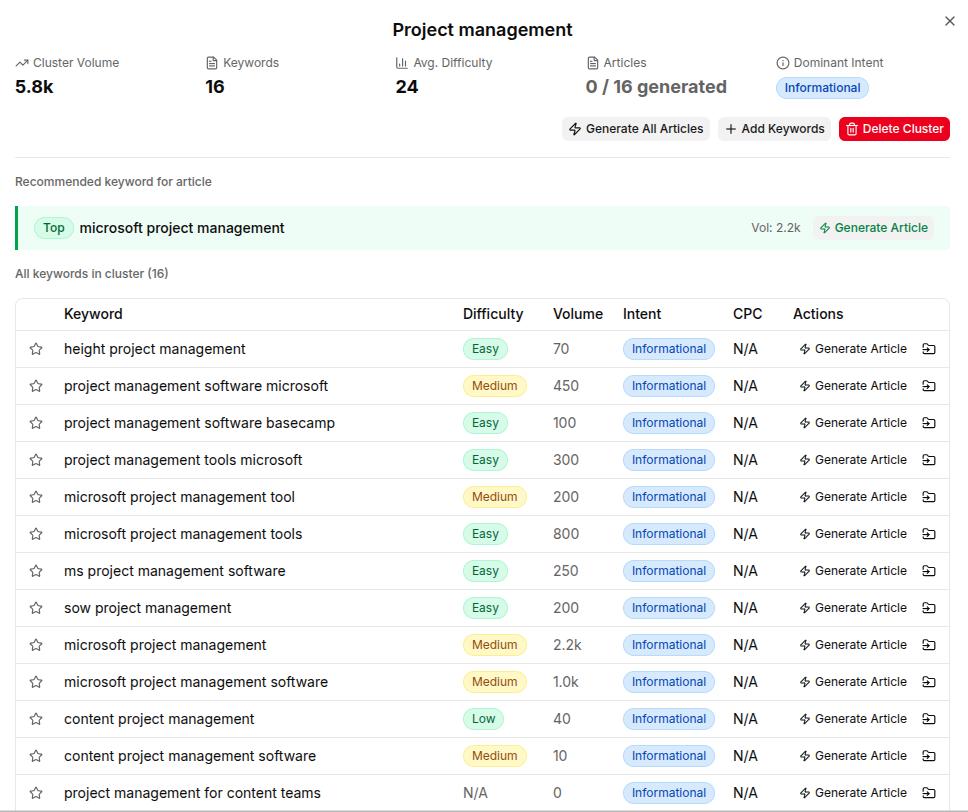Click move icon in 'microsoft project management' table row
This screenshot has width=968, height=812.
point(928,645)
